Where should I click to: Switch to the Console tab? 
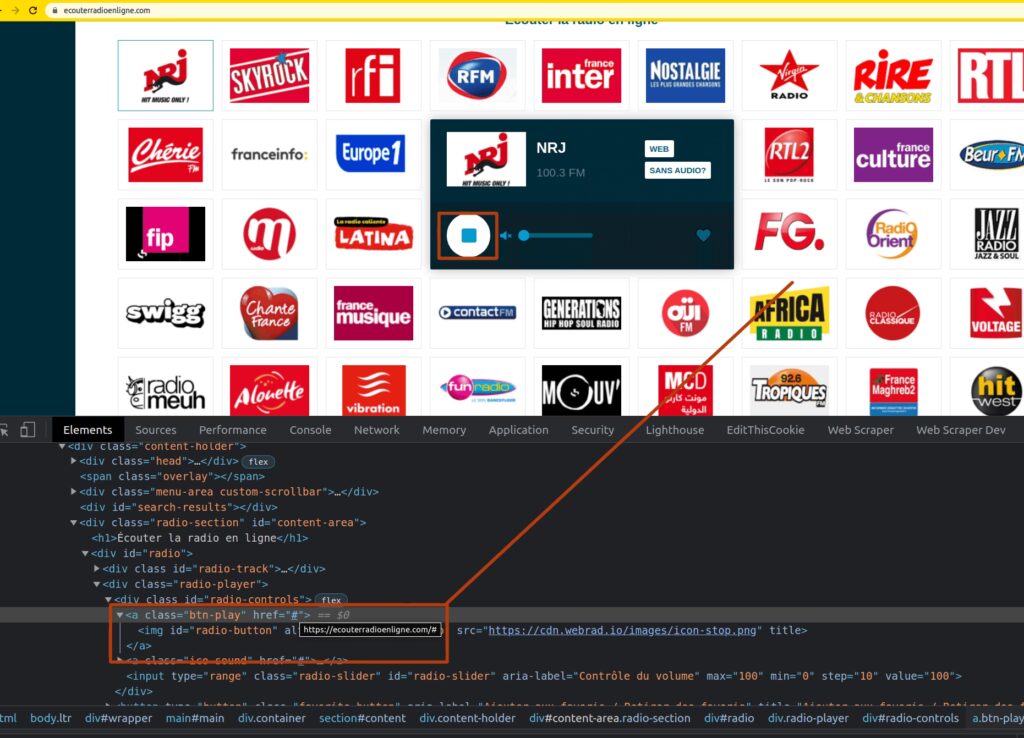click(310, 430)
